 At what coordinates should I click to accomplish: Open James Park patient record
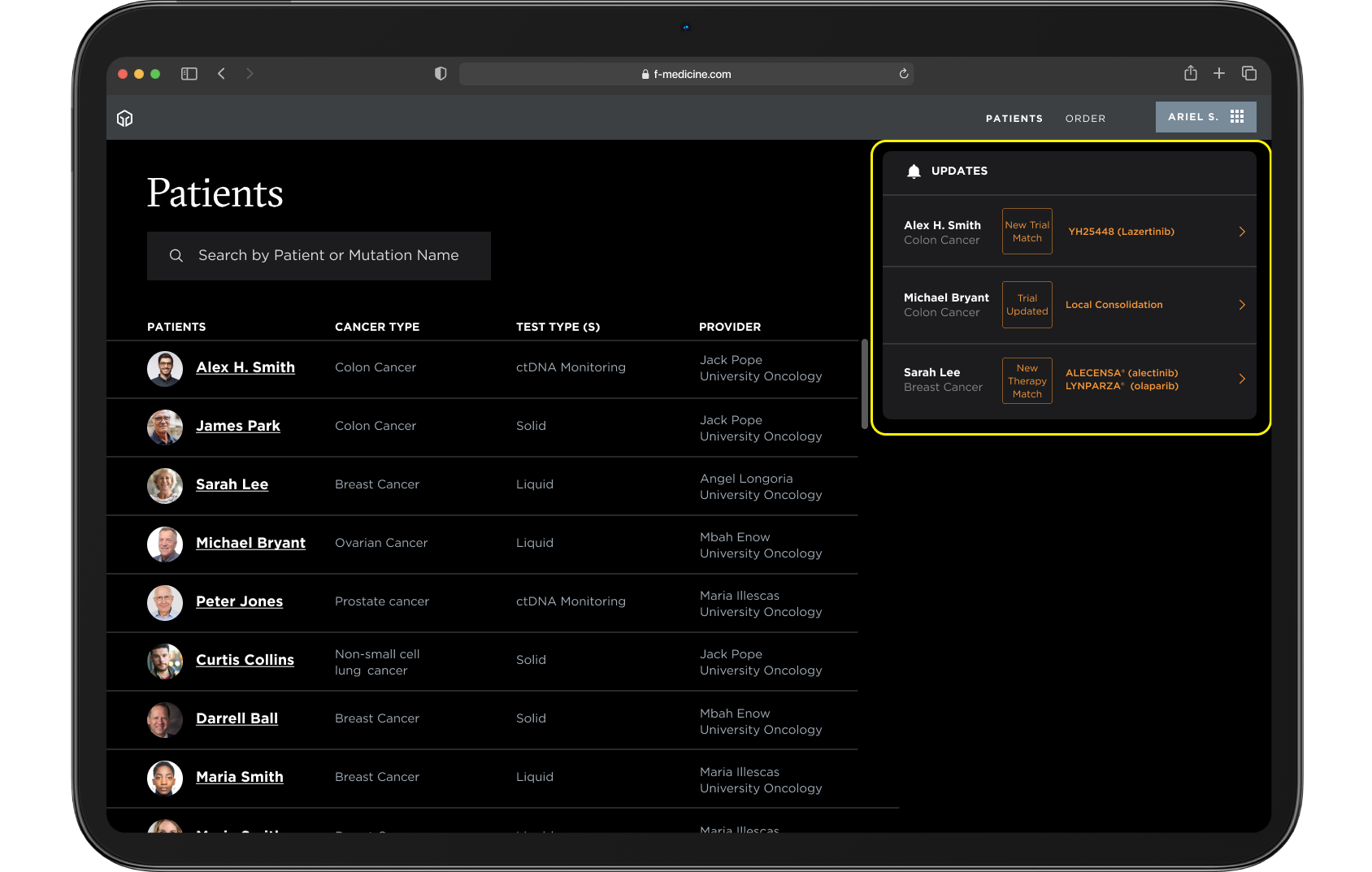(238, 426)
